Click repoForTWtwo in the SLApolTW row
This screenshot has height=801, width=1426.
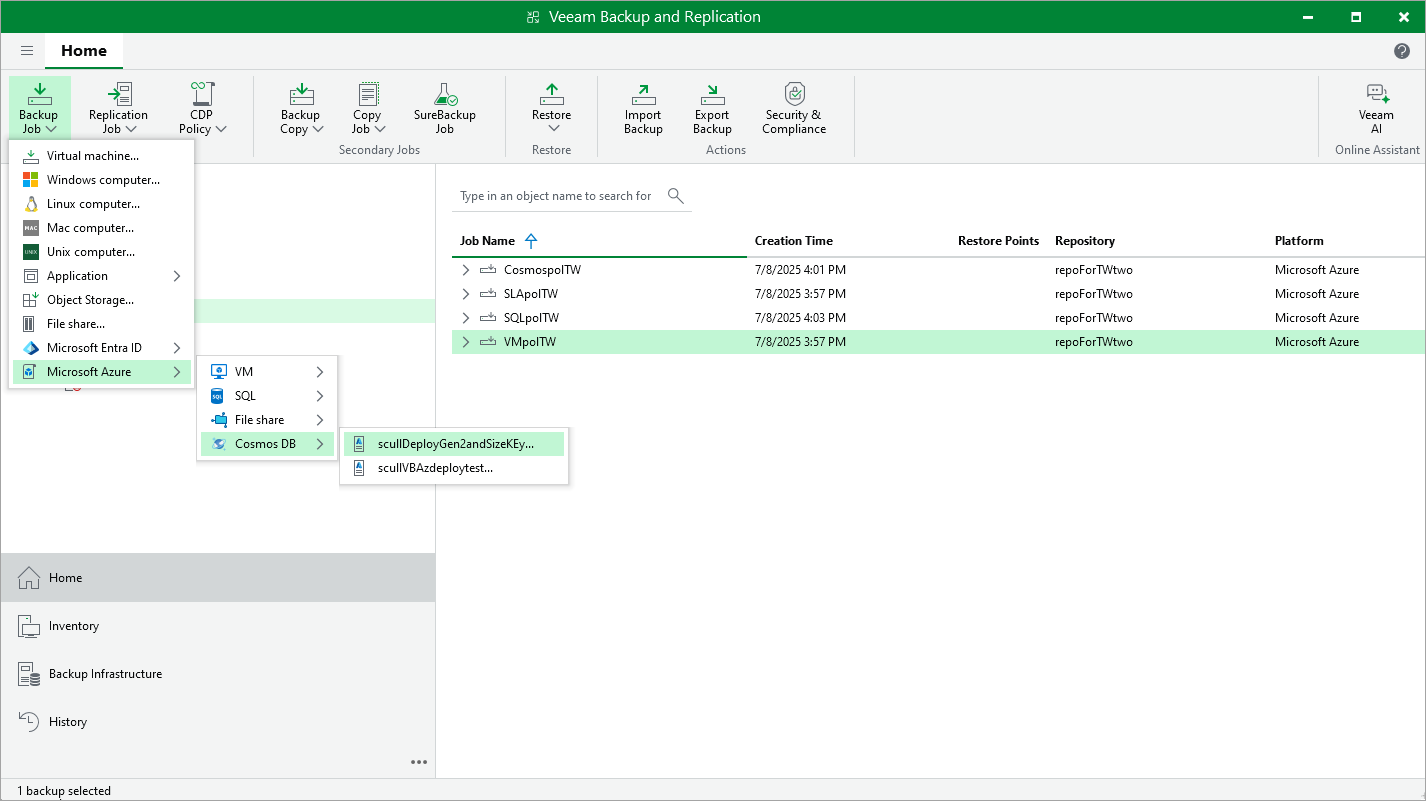[1094, 294]
